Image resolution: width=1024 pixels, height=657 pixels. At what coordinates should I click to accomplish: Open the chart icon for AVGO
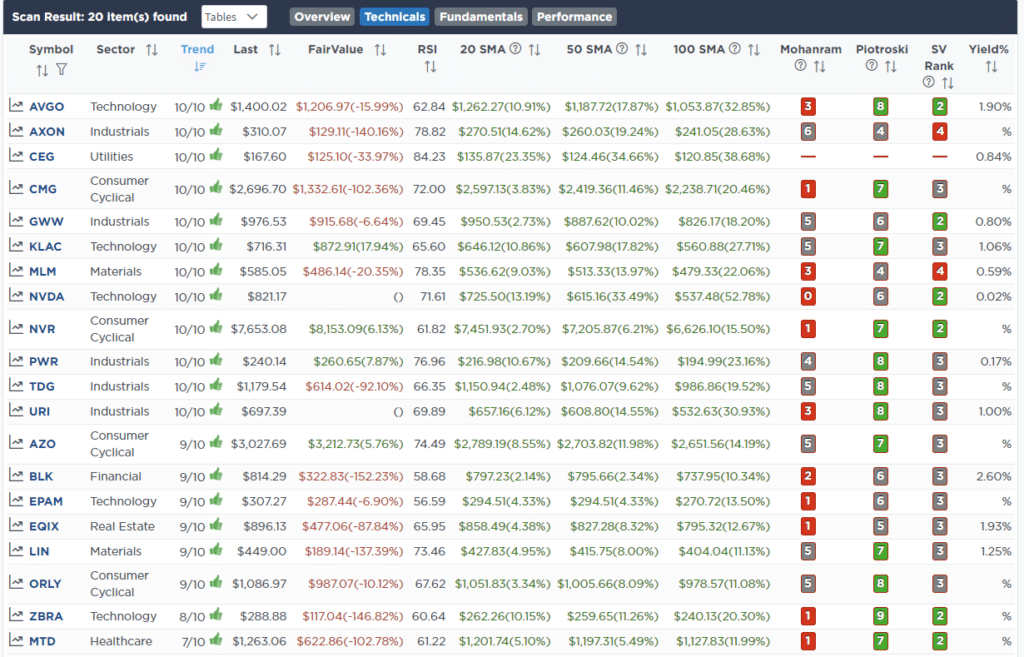(x=16, y=106)
